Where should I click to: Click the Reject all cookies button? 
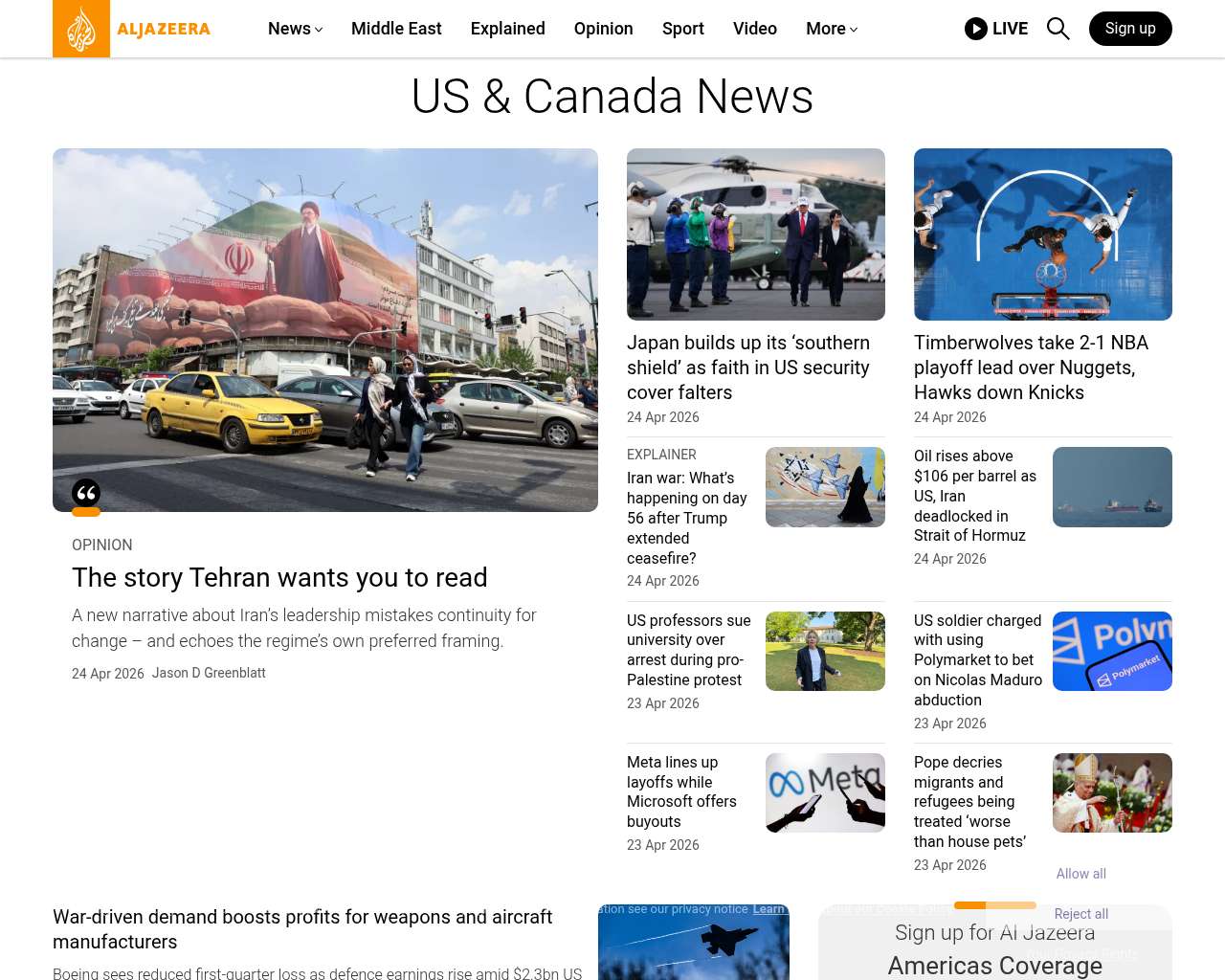(x=1080, y=914)
